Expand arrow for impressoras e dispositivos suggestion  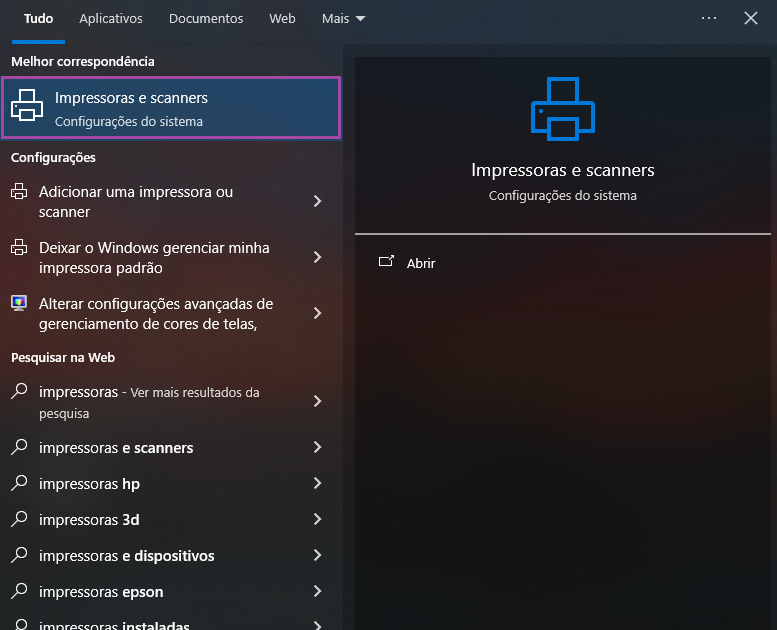318,555
